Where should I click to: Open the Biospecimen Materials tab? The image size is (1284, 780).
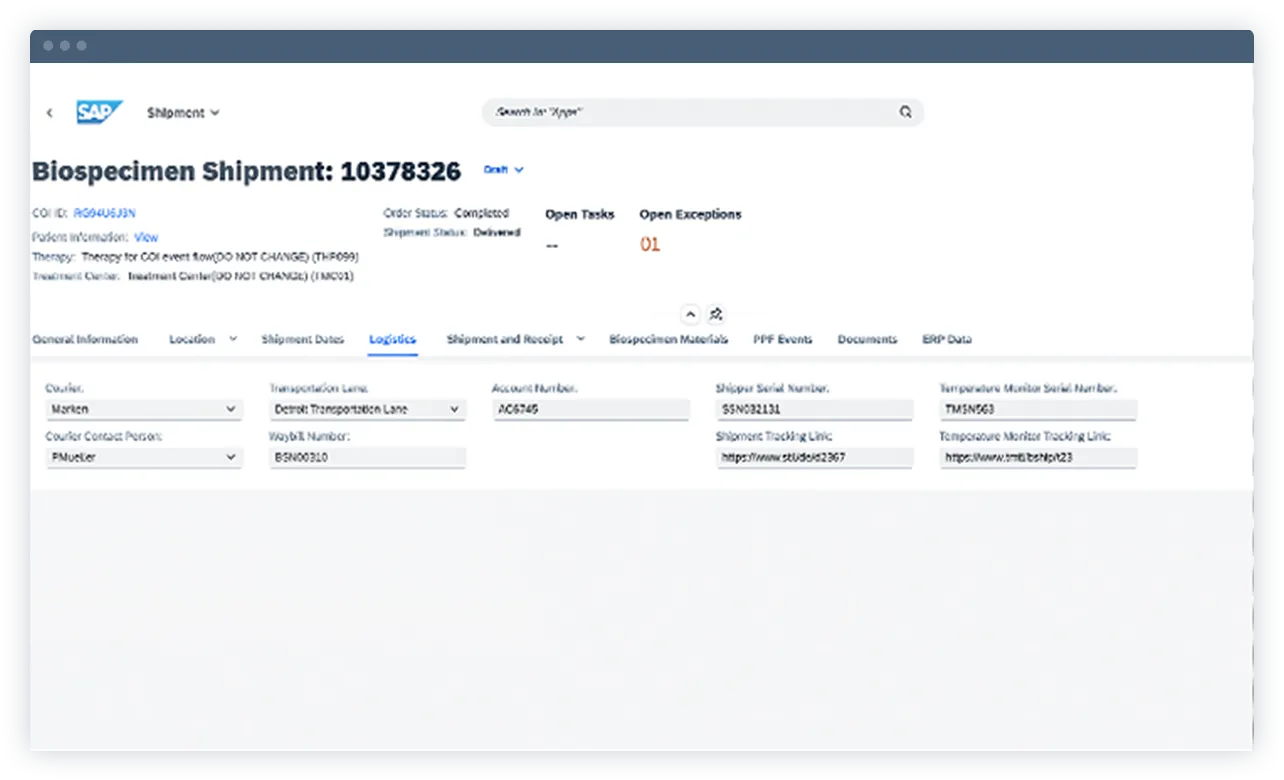tap(668, 339)
